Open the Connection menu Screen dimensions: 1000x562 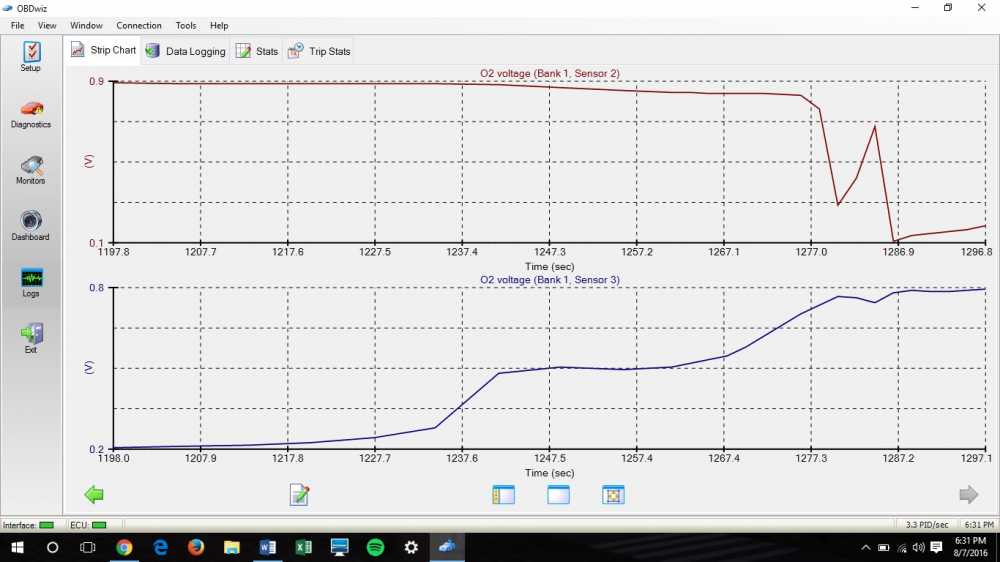point(138,25)
